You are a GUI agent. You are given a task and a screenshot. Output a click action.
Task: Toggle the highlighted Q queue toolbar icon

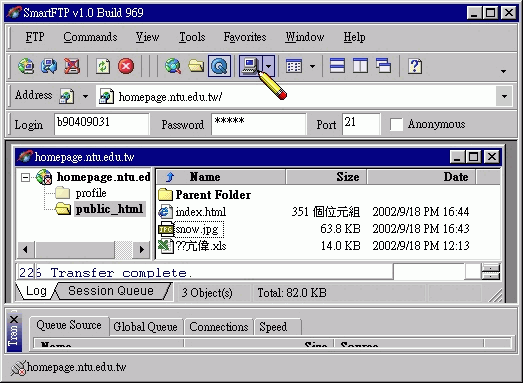(219, 66)
